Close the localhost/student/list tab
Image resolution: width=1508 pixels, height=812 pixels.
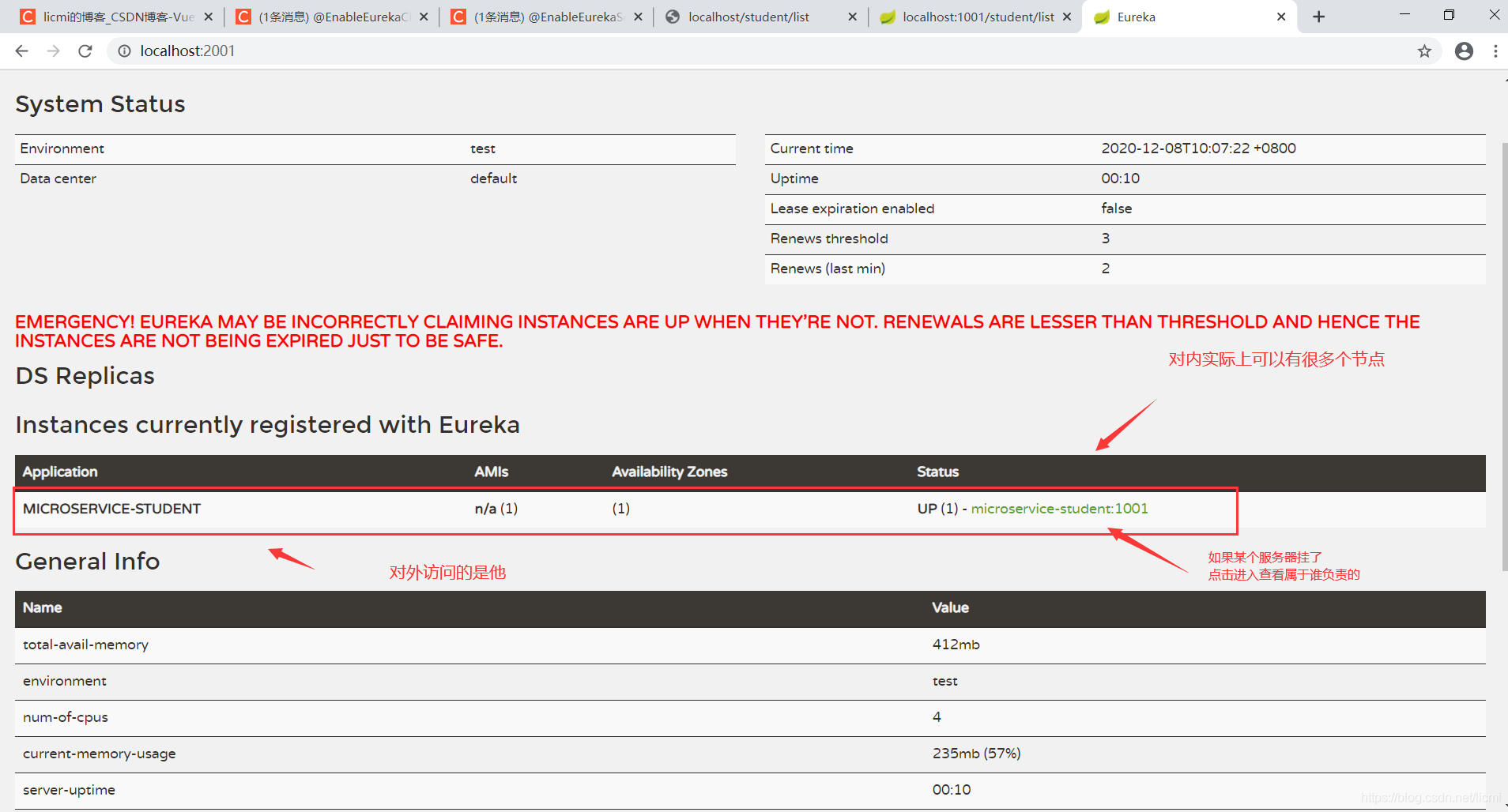tap(852, 17)
